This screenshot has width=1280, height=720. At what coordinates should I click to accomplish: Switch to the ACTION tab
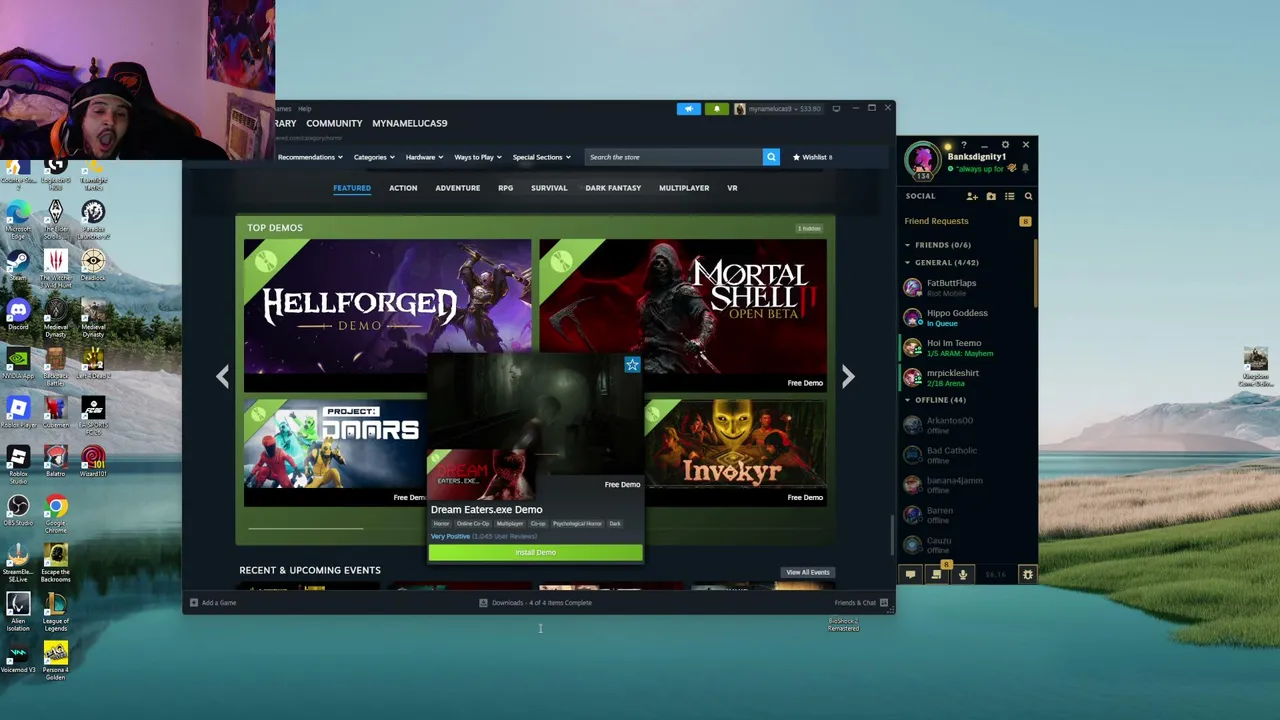coord(403,188)
